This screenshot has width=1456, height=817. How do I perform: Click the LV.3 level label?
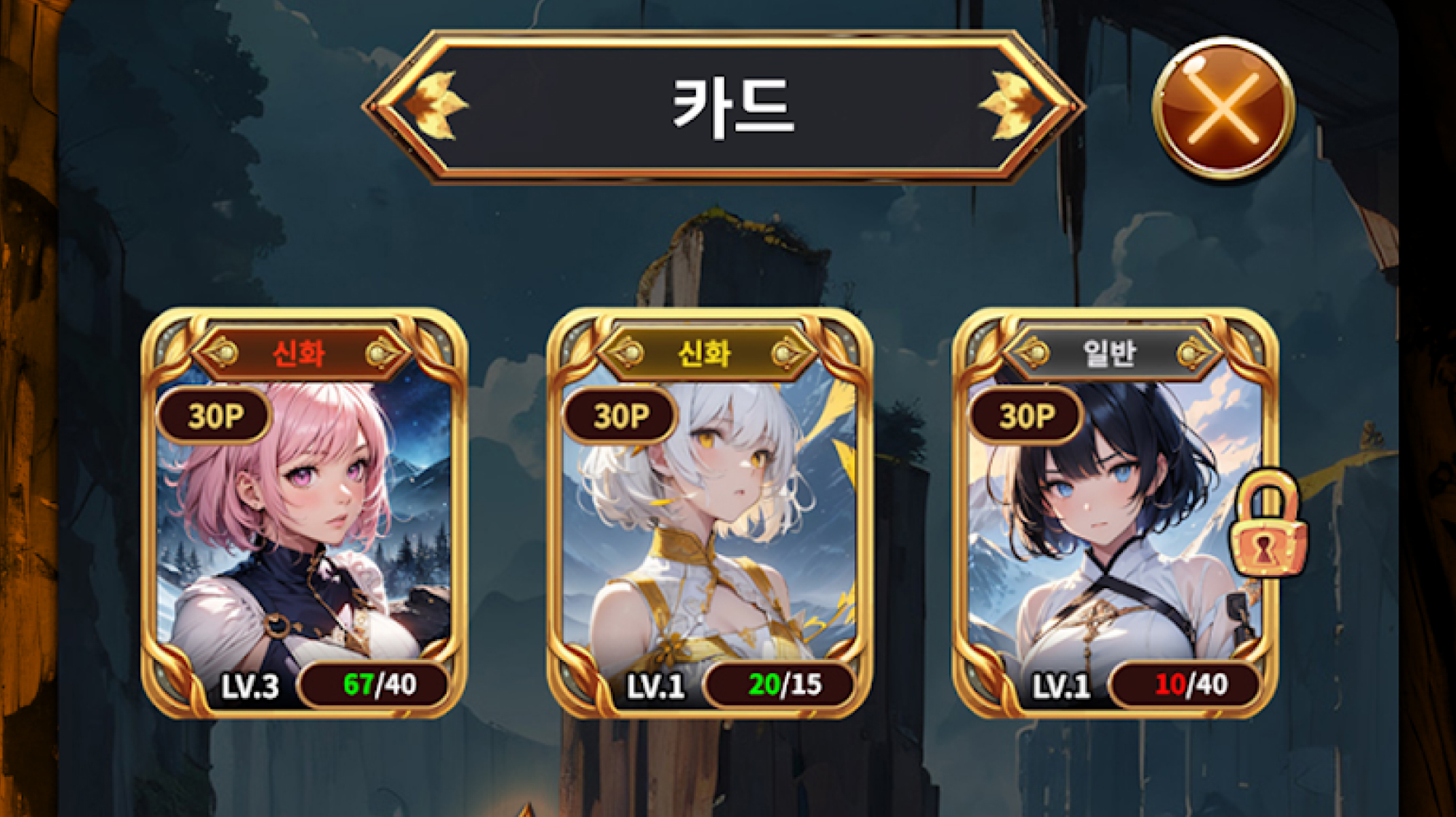tap(249, 687)
